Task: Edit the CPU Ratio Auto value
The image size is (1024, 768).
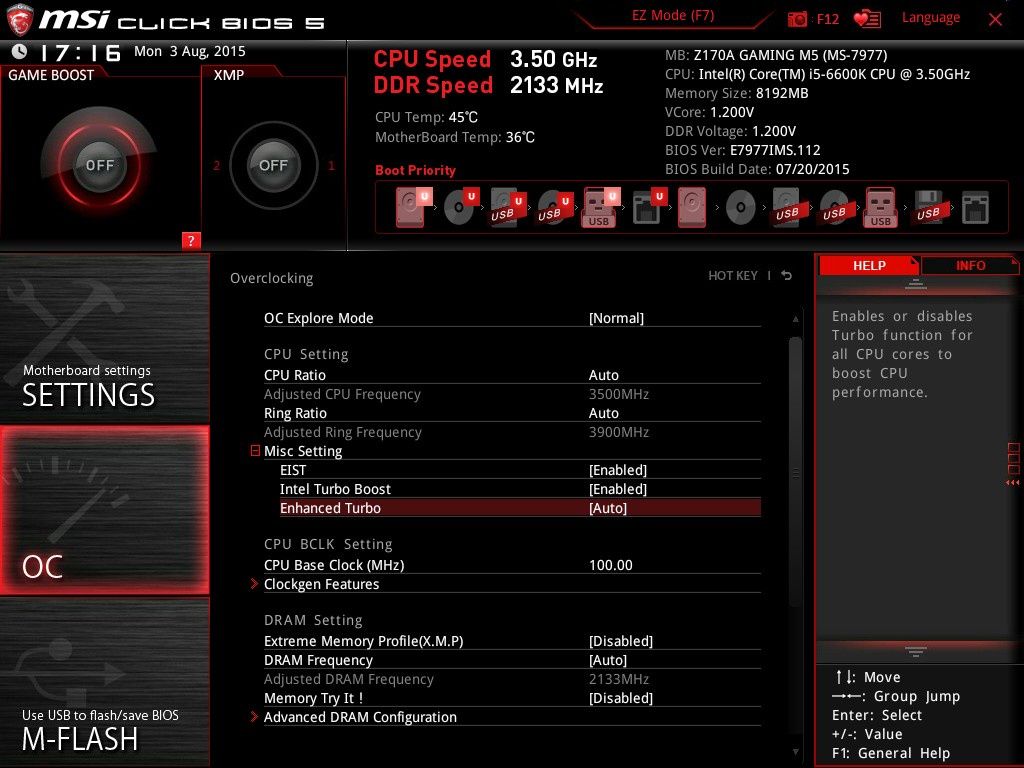Action: pyautogui.click(x=603, y=375)
